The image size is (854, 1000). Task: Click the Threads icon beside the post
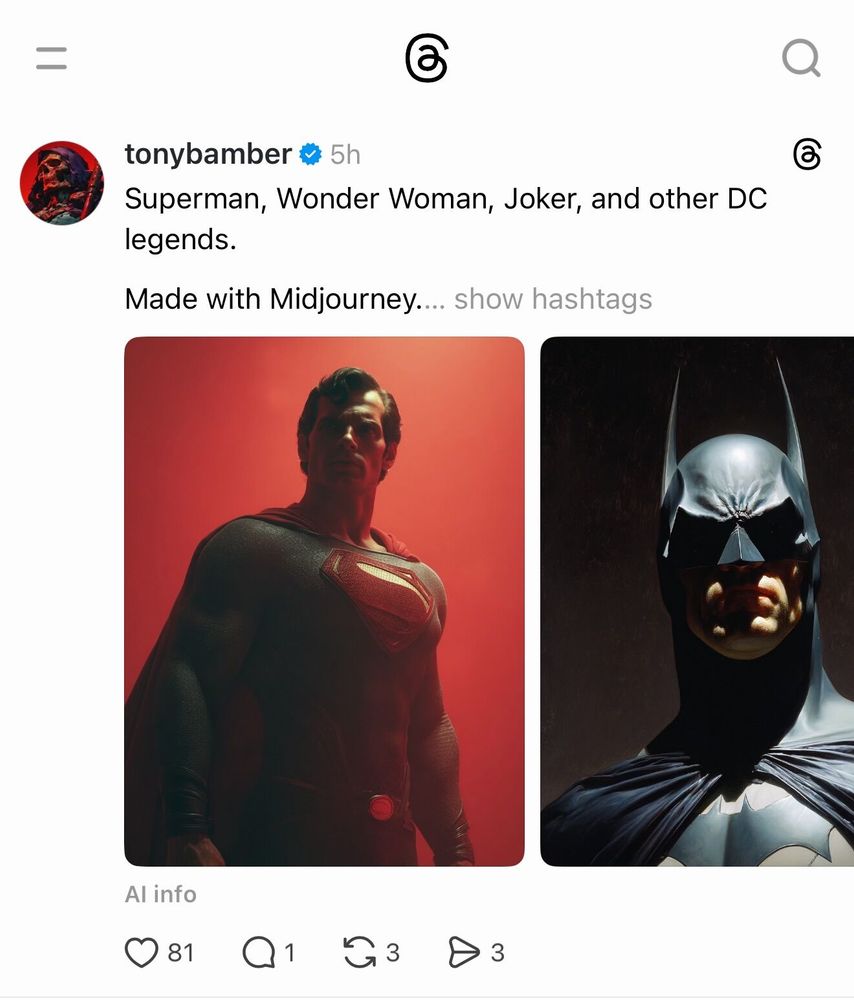808,154
